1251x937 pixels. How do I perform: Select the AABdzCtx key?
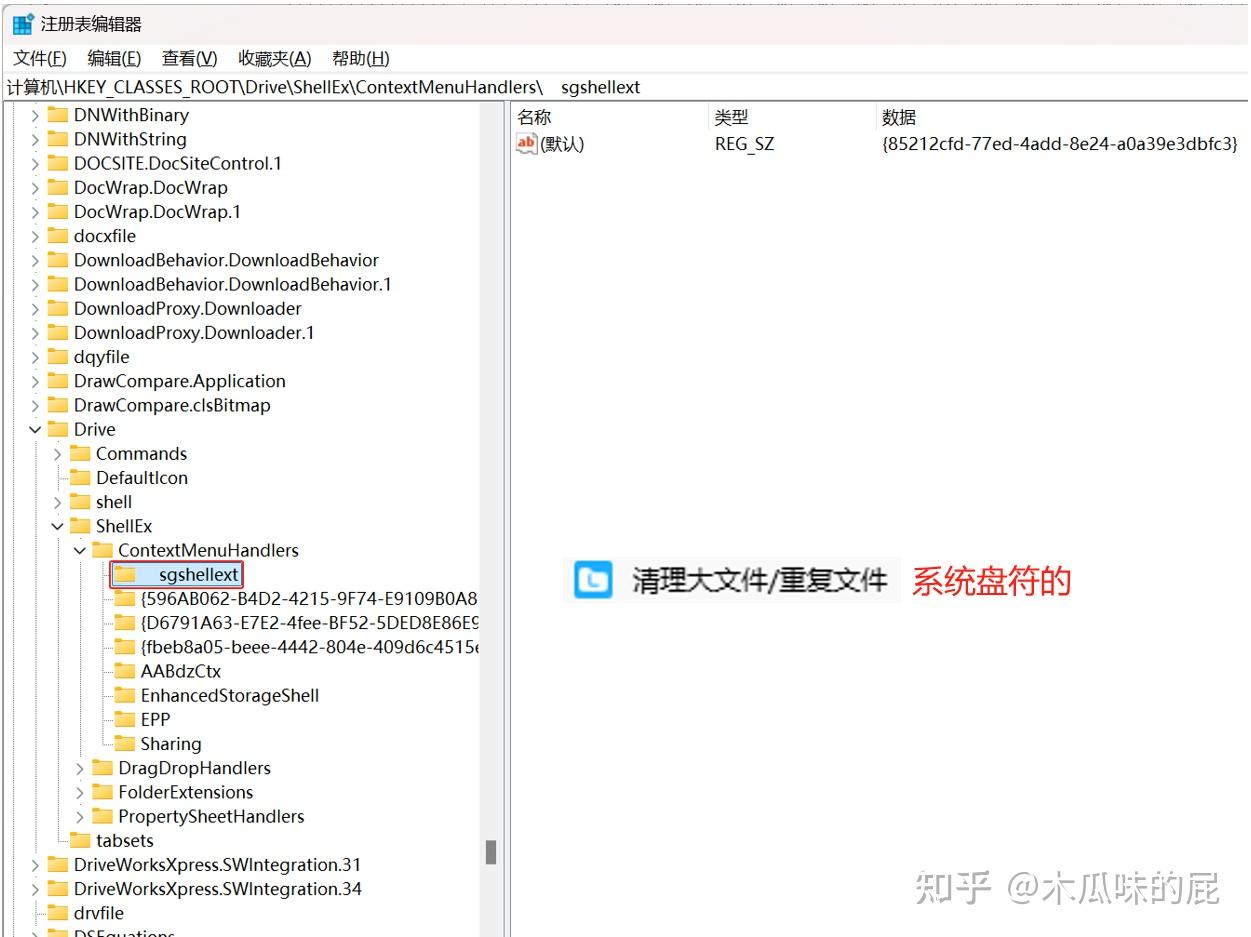(181, 671)
